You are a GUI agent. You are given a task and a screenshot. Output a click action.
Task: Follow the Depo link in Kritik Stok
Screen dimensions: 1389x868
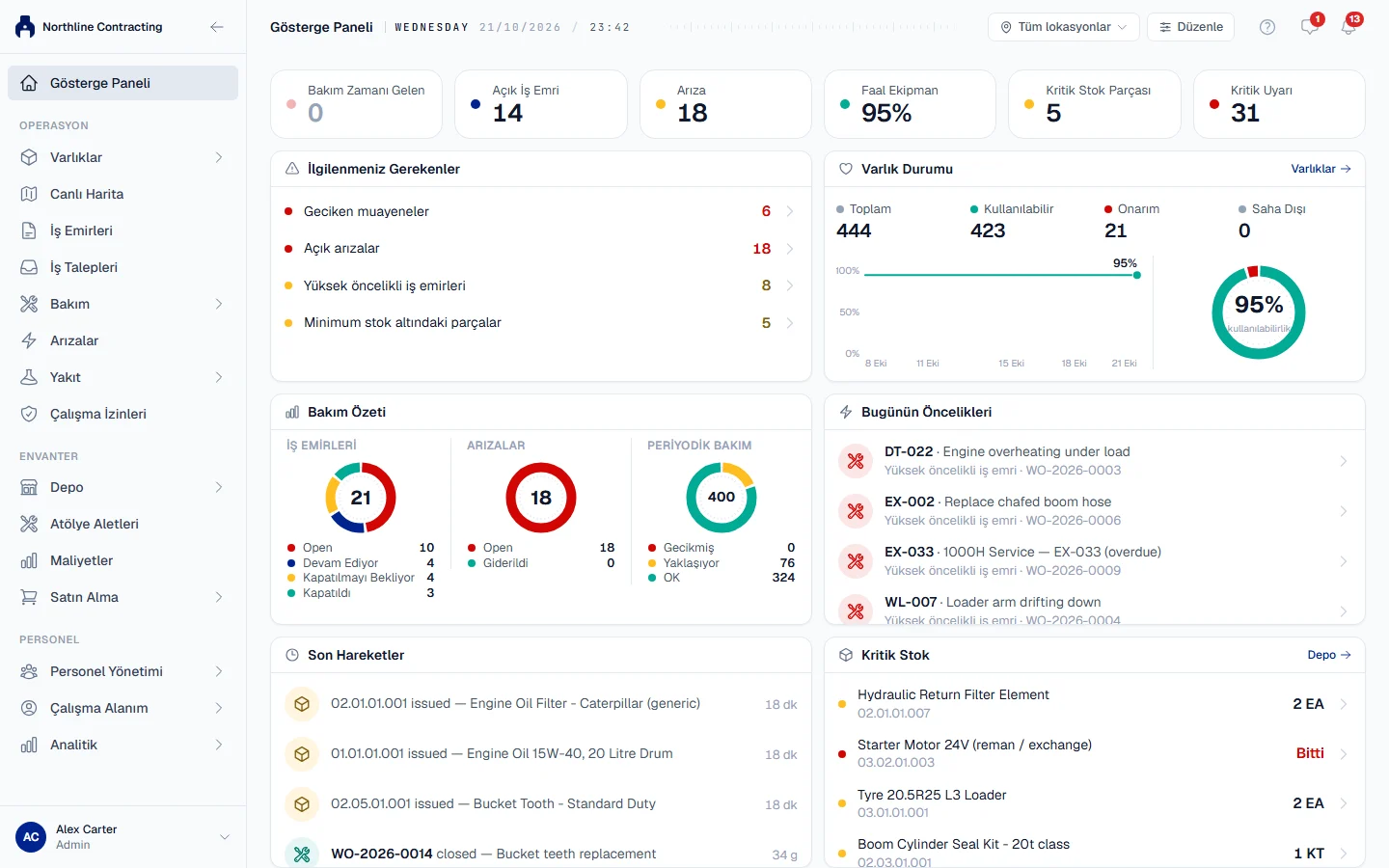(x=1329, y=655)
